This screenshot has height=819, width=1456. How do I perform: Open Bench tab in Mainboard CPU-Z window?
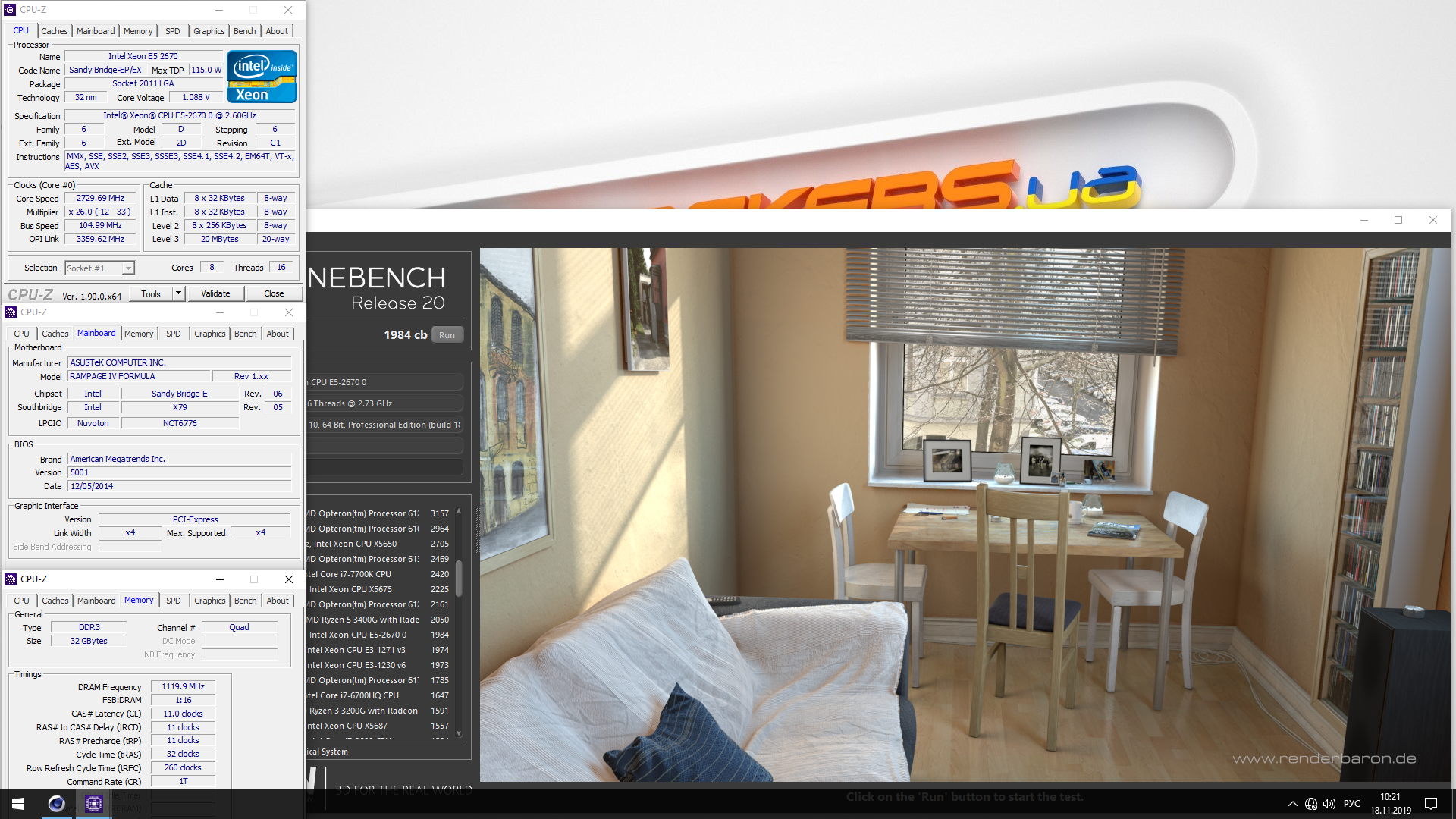click(245, 334)
